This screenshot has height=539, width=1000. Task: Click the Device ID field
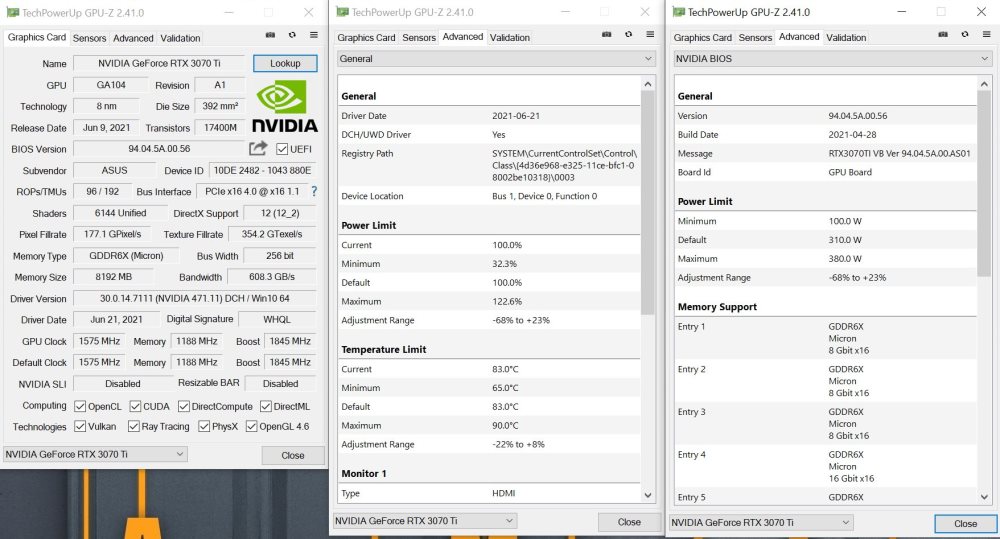click(262, 170)
